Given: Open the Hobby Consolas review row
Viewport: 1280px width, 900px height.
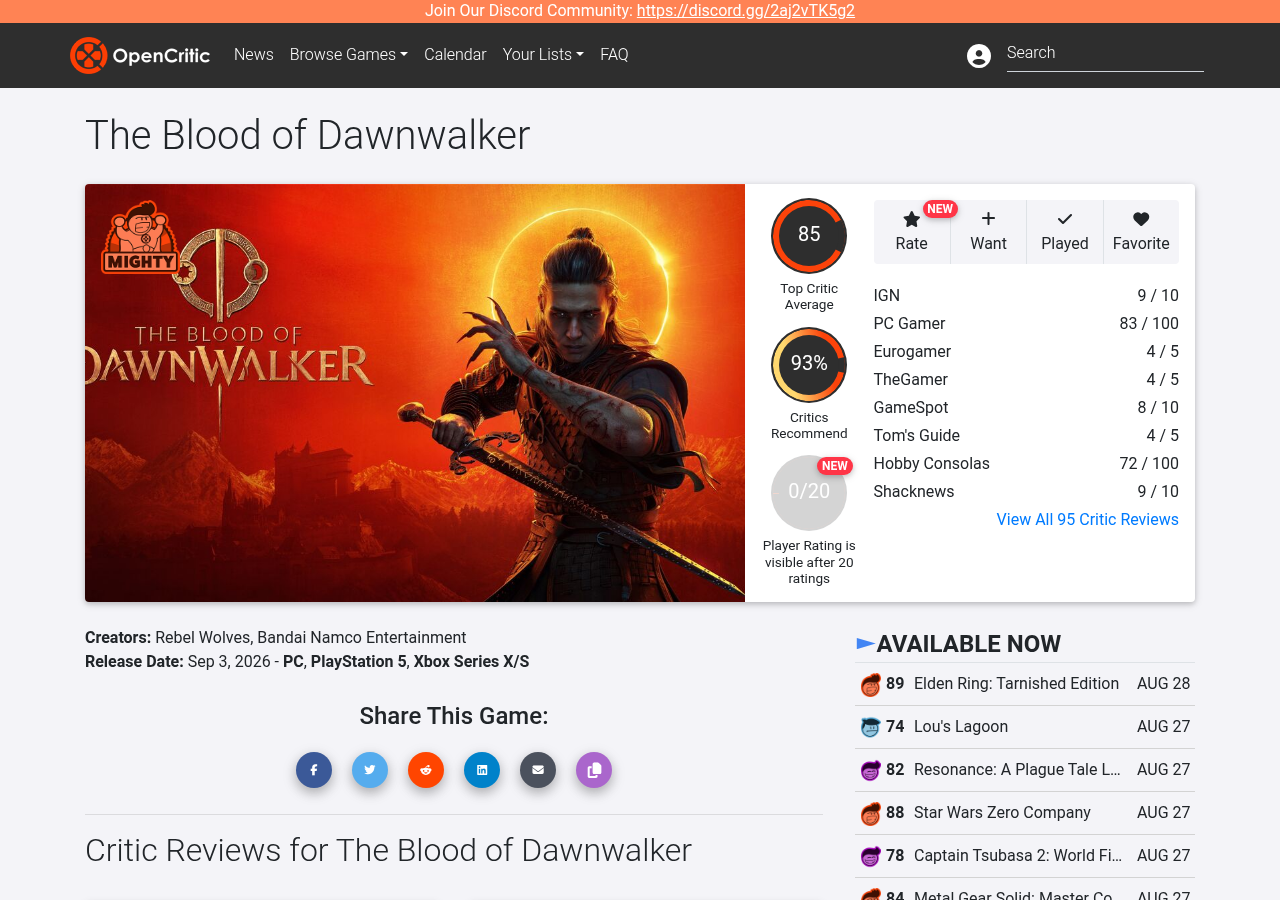Looking at the screenshot, I should (x=1026, y=464).
